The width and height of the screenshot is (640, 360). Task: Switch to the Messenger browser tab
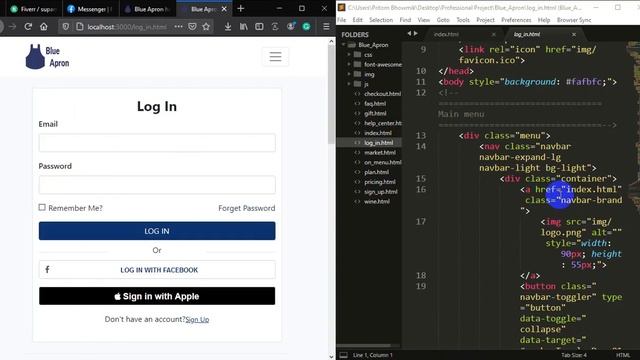90,9
